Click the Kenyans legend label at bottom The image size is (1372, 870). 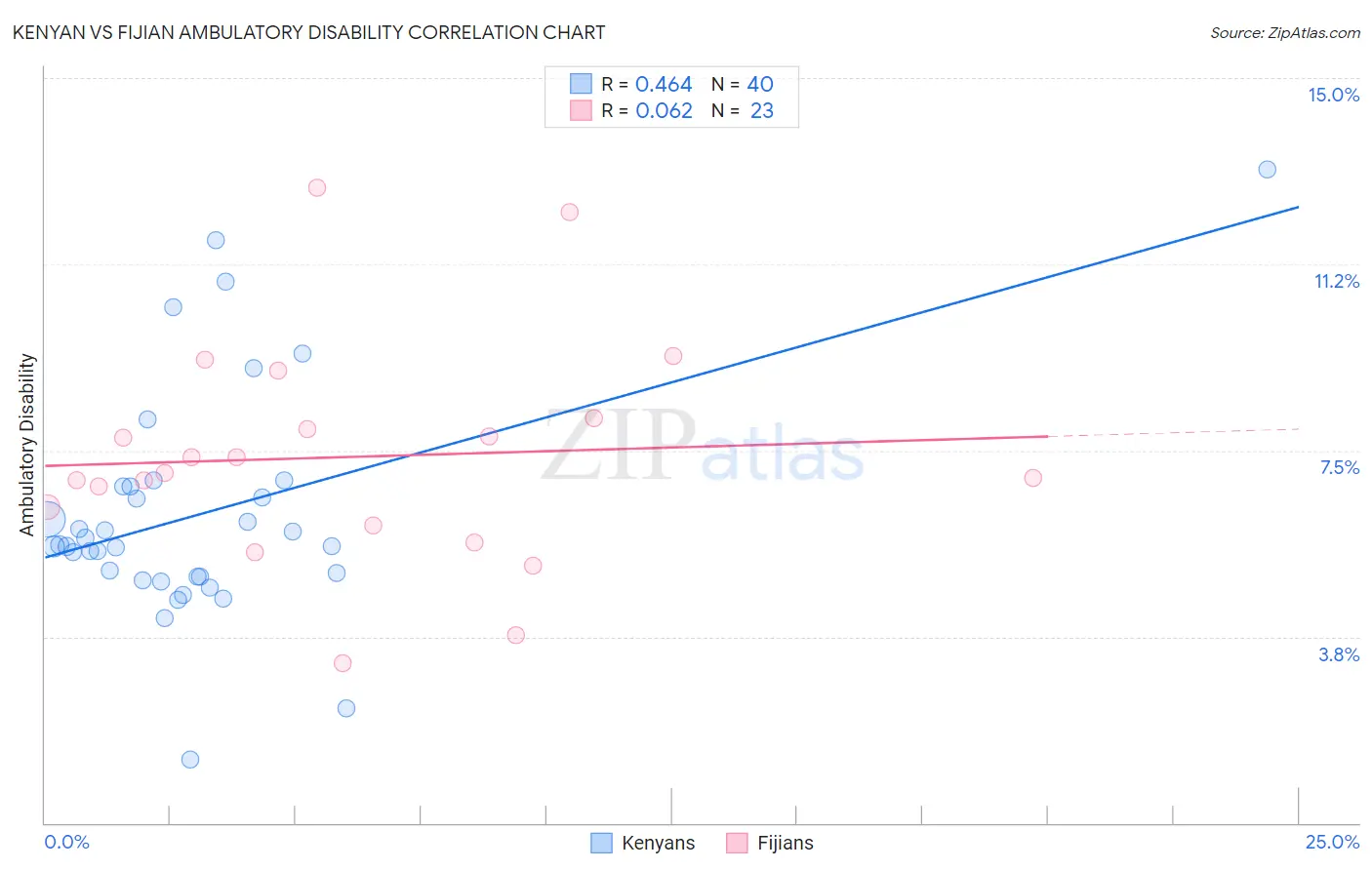[x=658, y=843]
